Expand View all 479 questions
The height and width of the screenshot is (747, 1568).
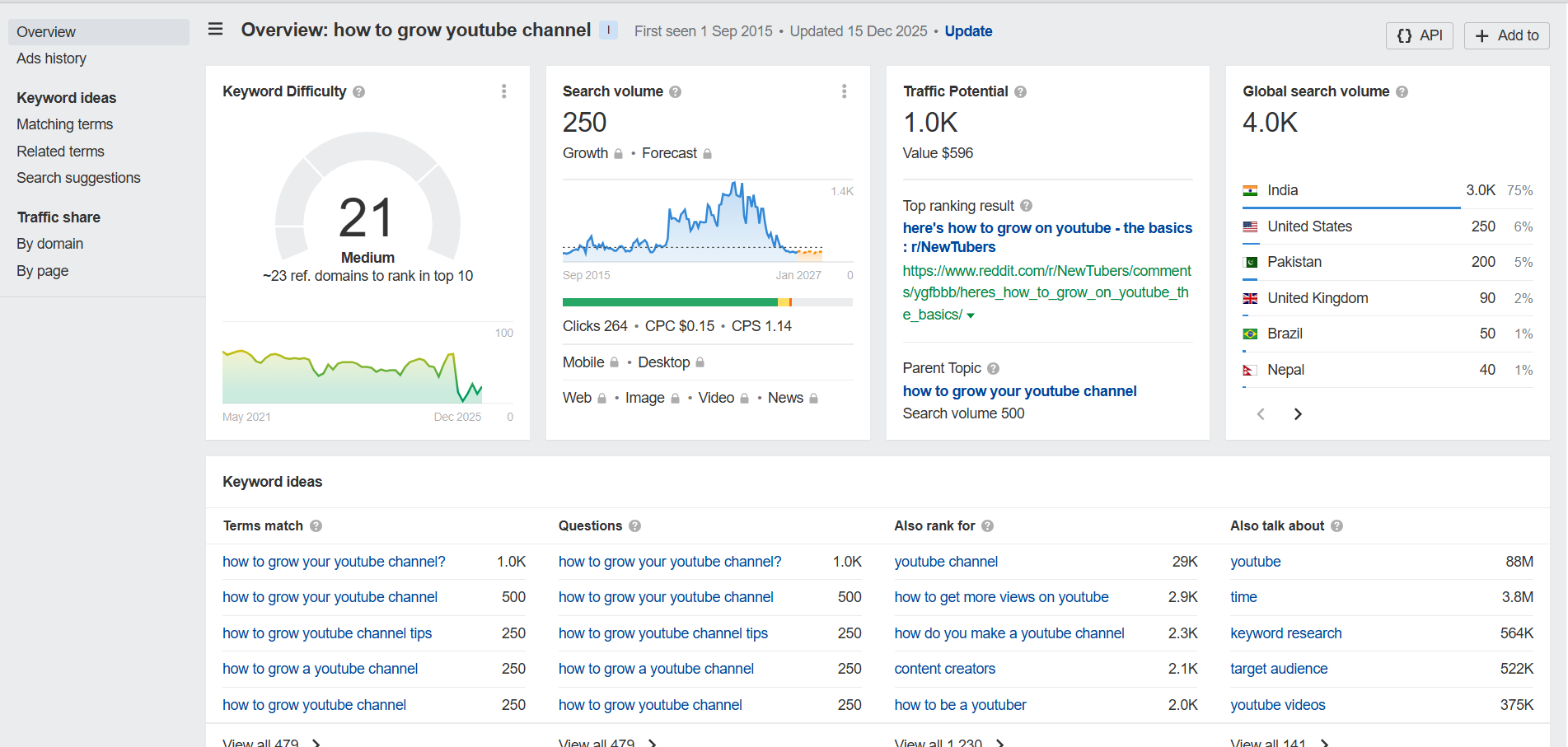tap(607, 743)
